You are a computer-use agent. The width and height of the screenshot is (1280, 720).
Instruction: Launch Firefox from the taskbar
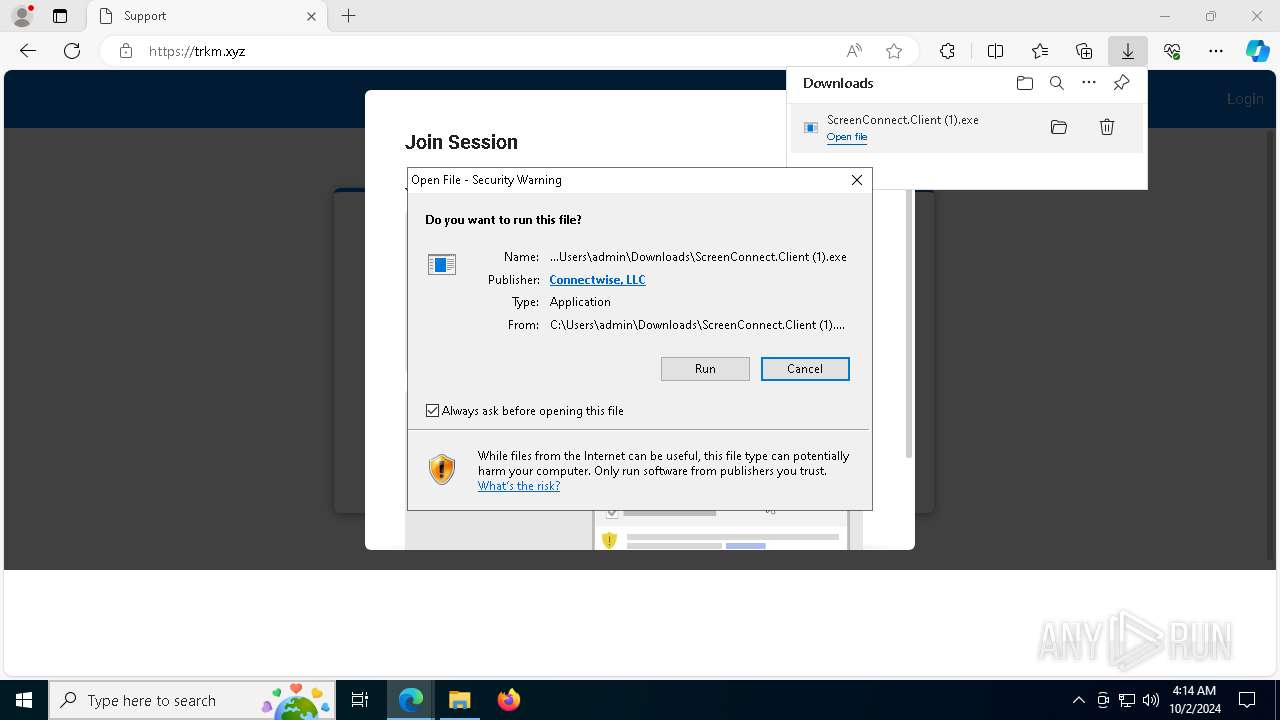[508, 700]
